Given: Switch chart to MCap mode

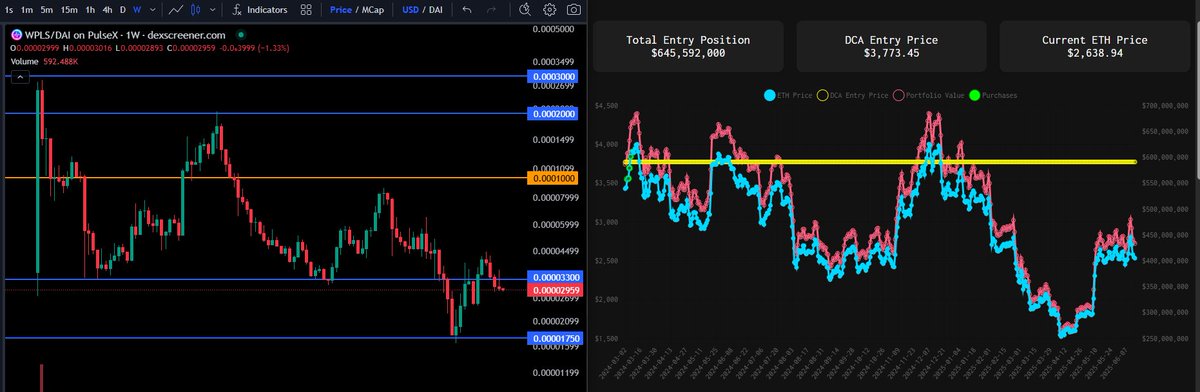Looking at the screenshot, I should coord(374,10).
